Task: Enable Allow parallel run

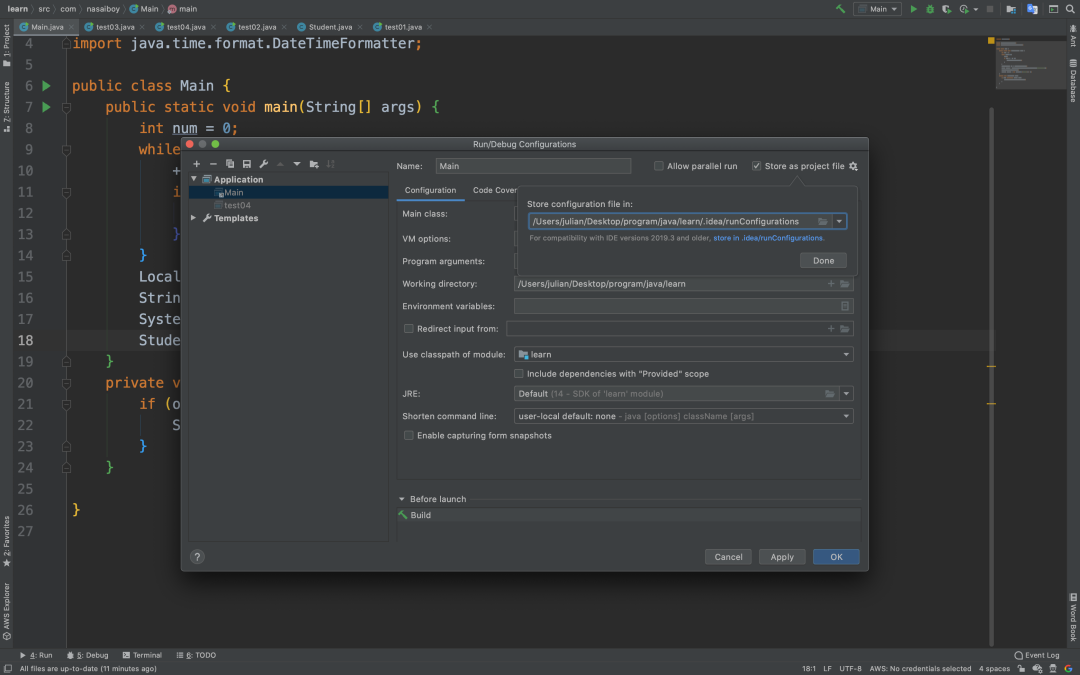Action: click(x=657, y=166)
